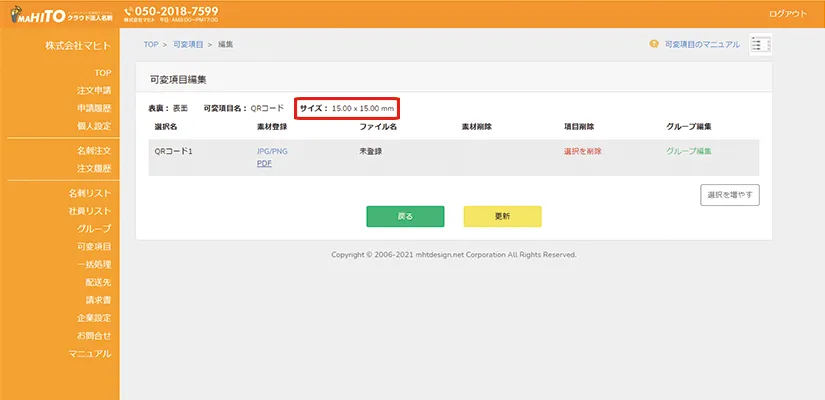The height and width of the screenshot is (400, 825).
Task: Open 請求書 in the sidebar
Action: click(x=98, y=300)
